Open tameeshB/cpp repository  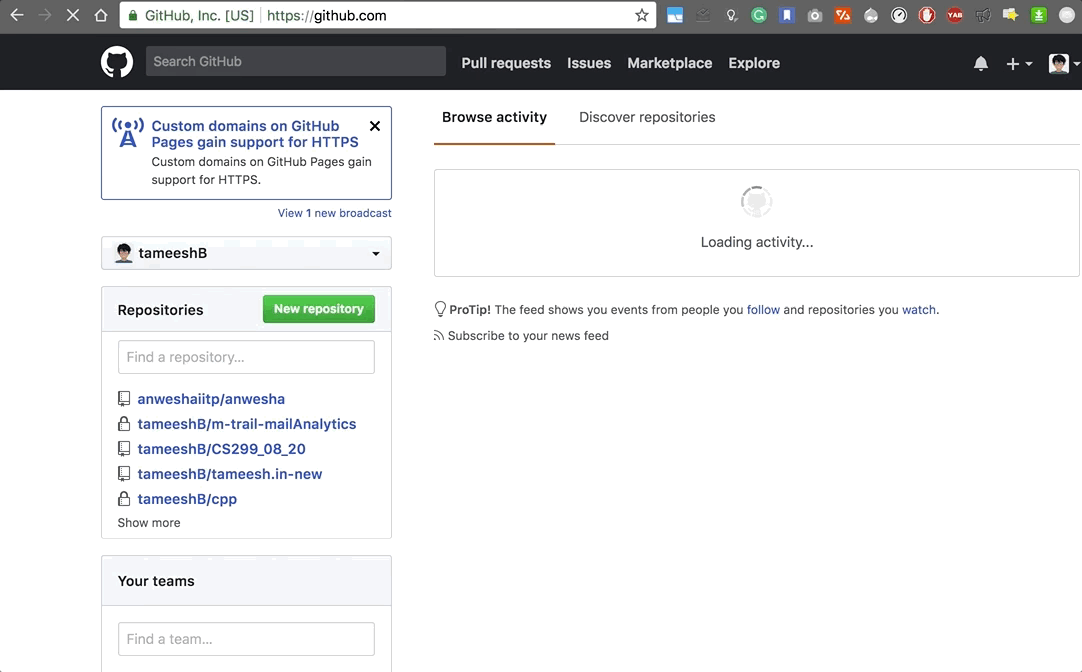(x=187, y=499)
